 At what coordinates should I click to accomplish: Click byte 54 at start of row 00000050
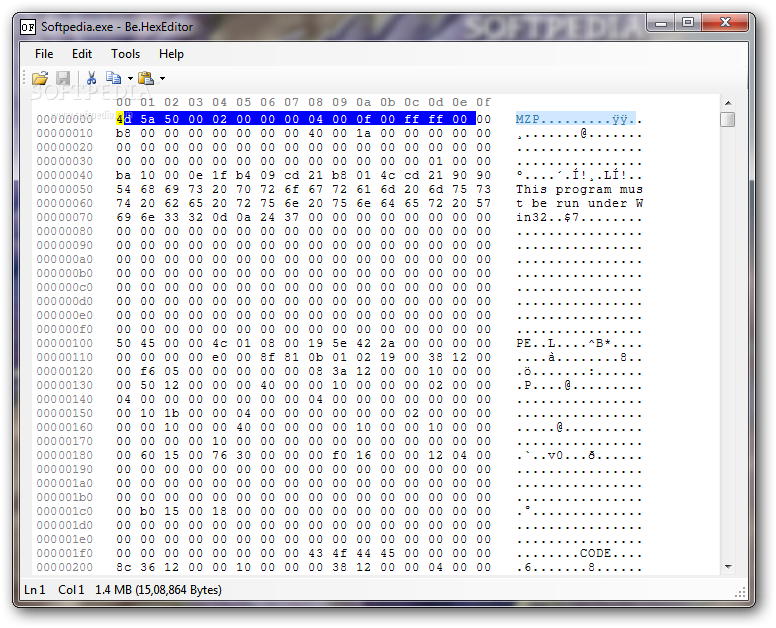click(x=124, y=189)
